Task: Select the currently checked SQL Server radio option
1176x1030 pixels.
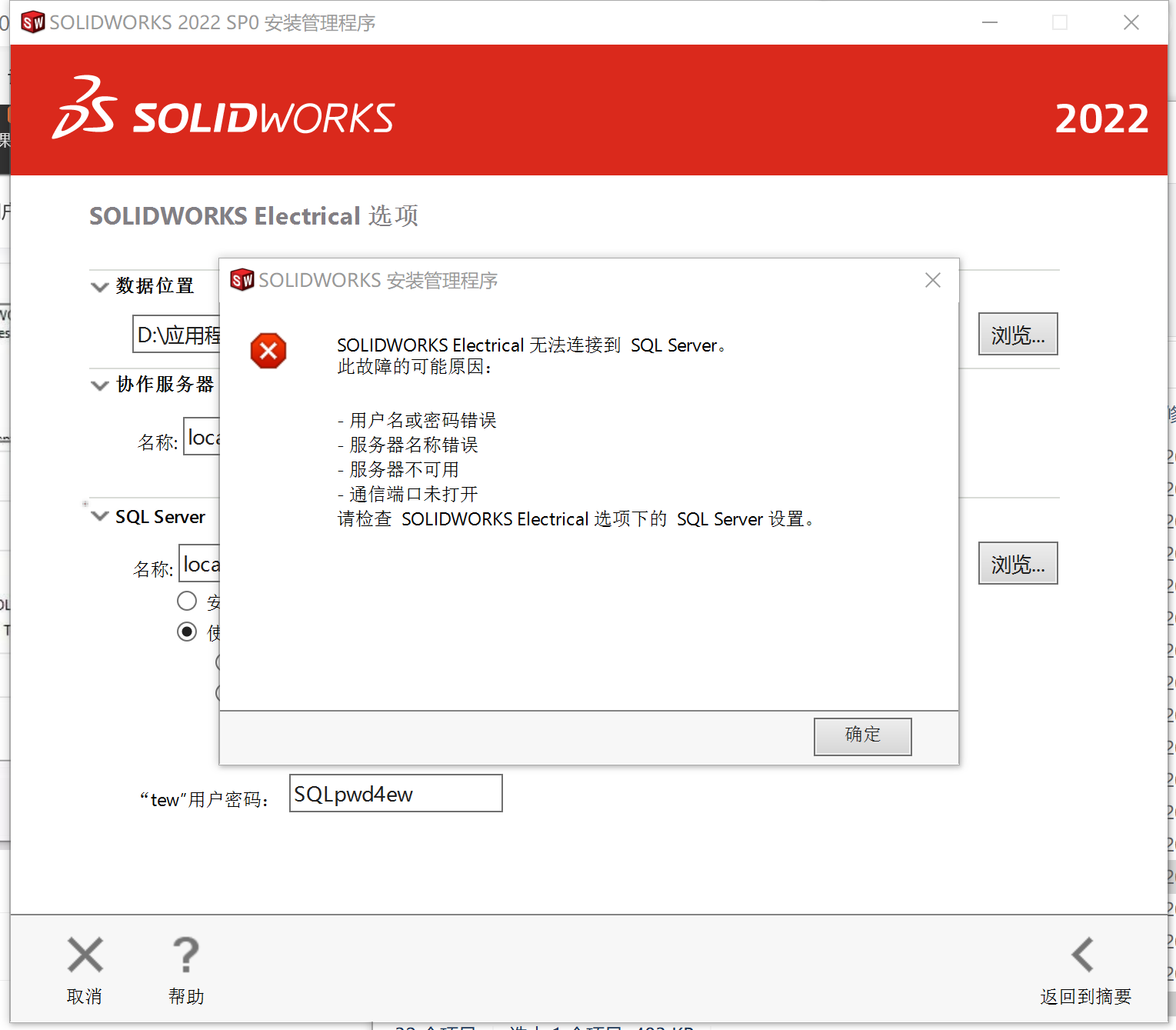Action: pos(187,632)
